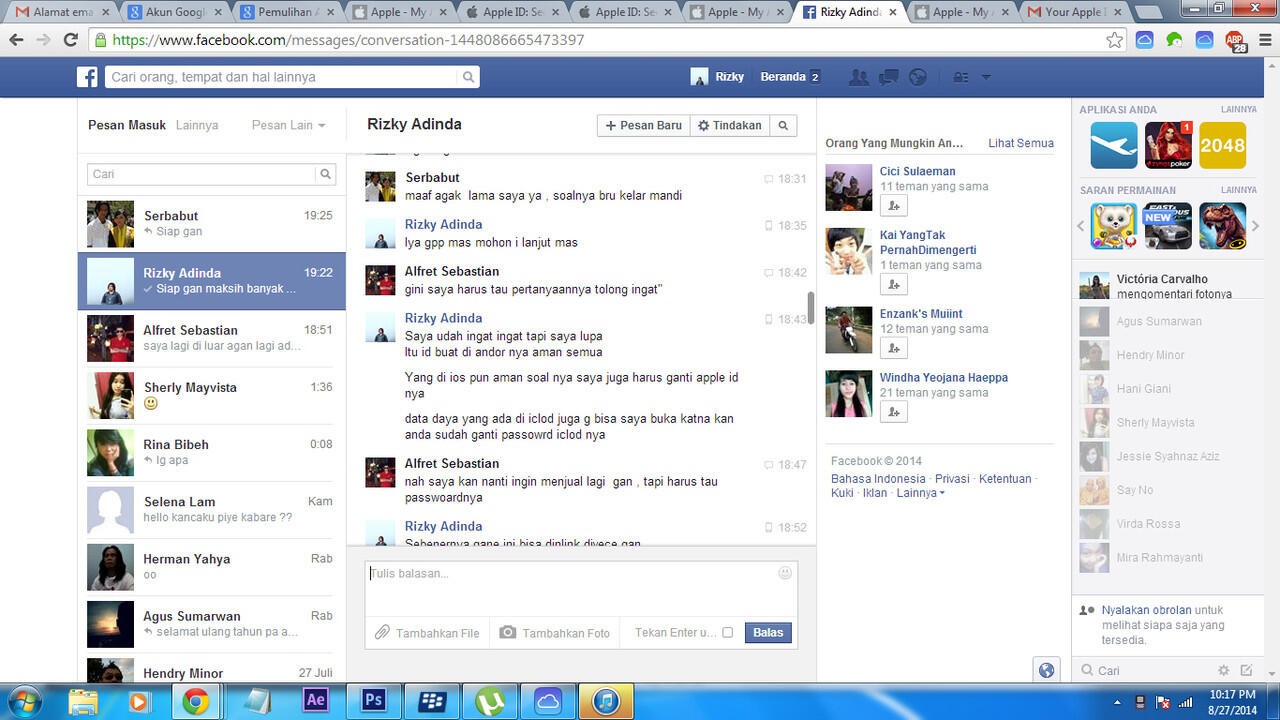Open friend requests icon in header

click(x=857, y=77)
